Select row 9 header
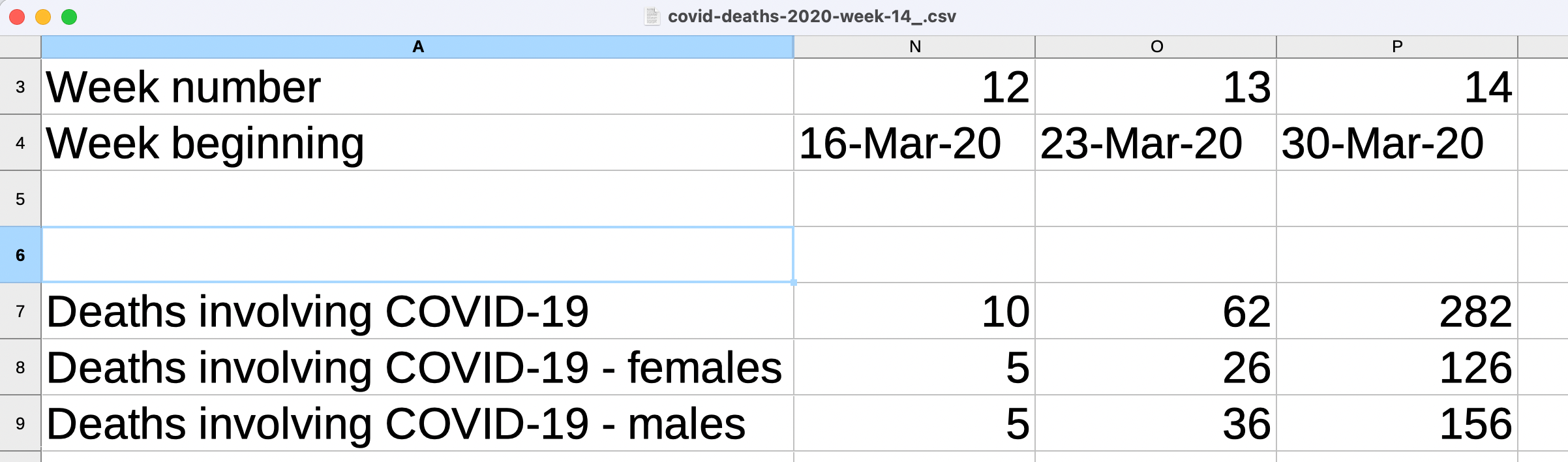 point(20,423)
